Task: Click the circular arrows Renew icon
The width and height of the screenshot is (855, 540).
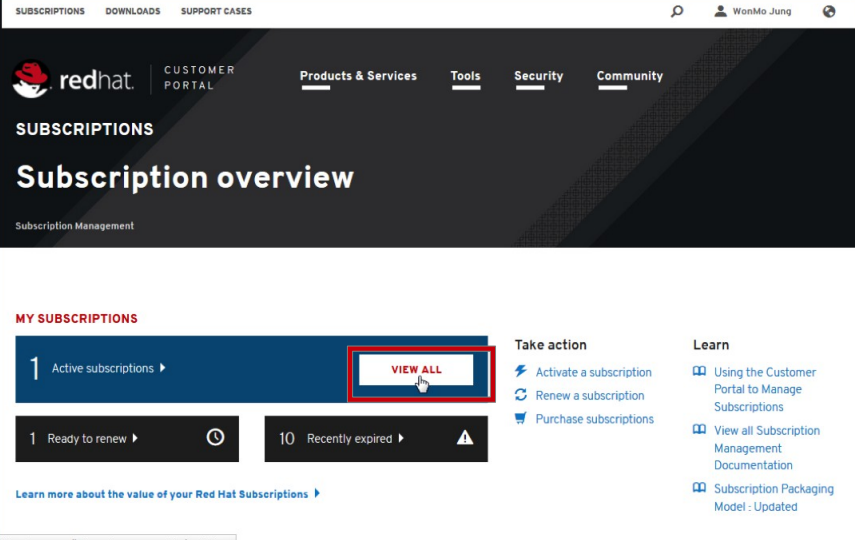Action: tap(521, 395)
